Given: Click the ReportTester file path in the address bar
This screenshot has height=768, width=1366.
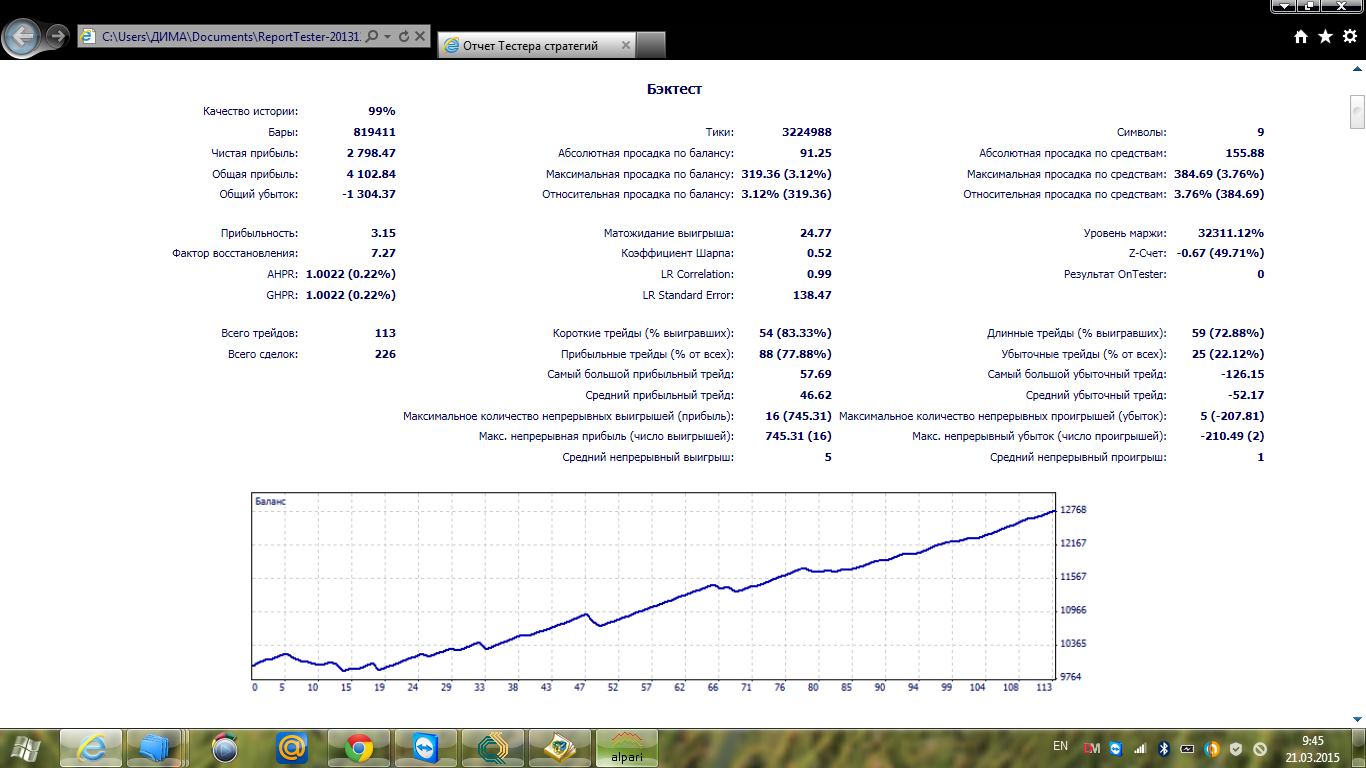Looking at the screenshot, I should [231, 36].
